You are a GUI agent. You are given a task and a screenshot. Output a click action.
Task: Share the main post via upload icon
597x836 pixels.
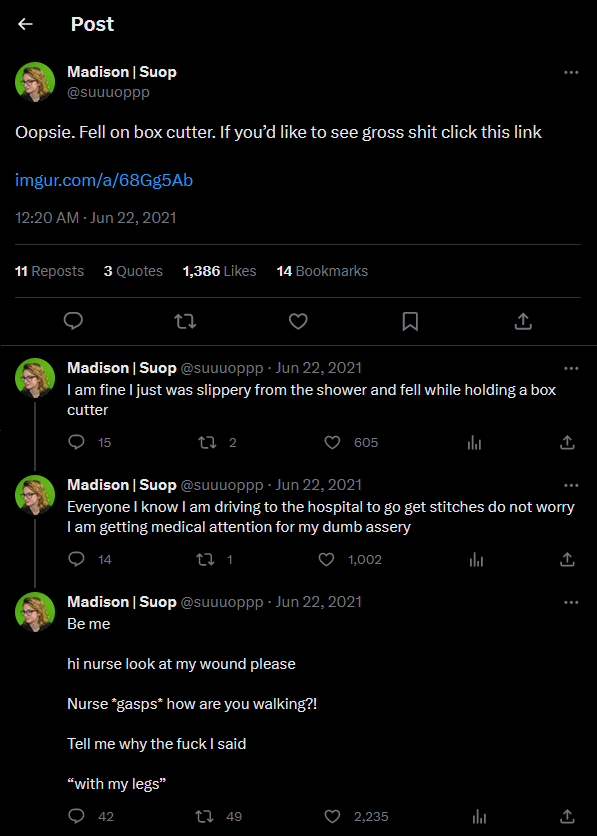coord(523,321)
